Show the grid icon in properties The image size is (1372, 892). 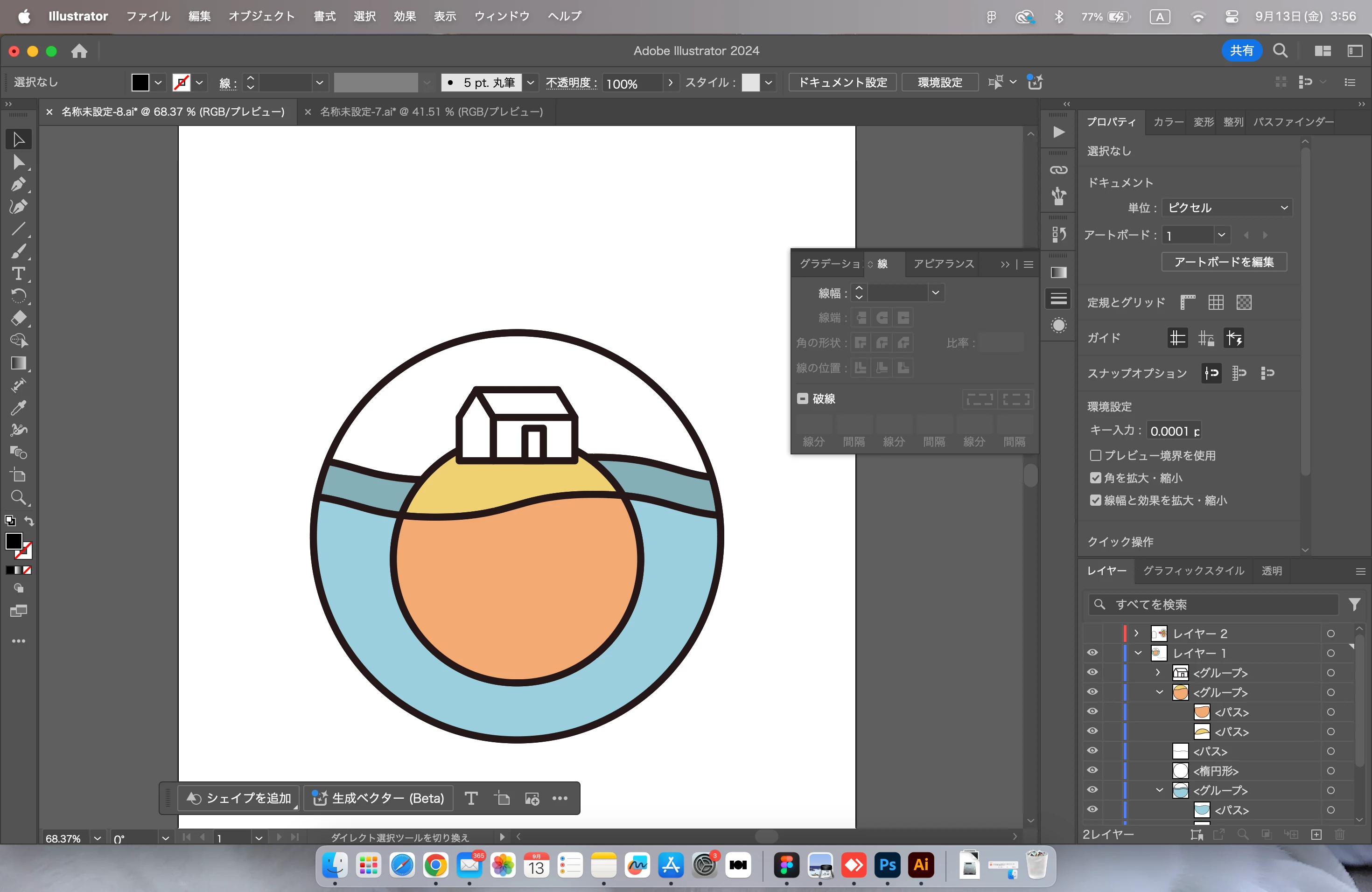click(x=1216, y=302)
